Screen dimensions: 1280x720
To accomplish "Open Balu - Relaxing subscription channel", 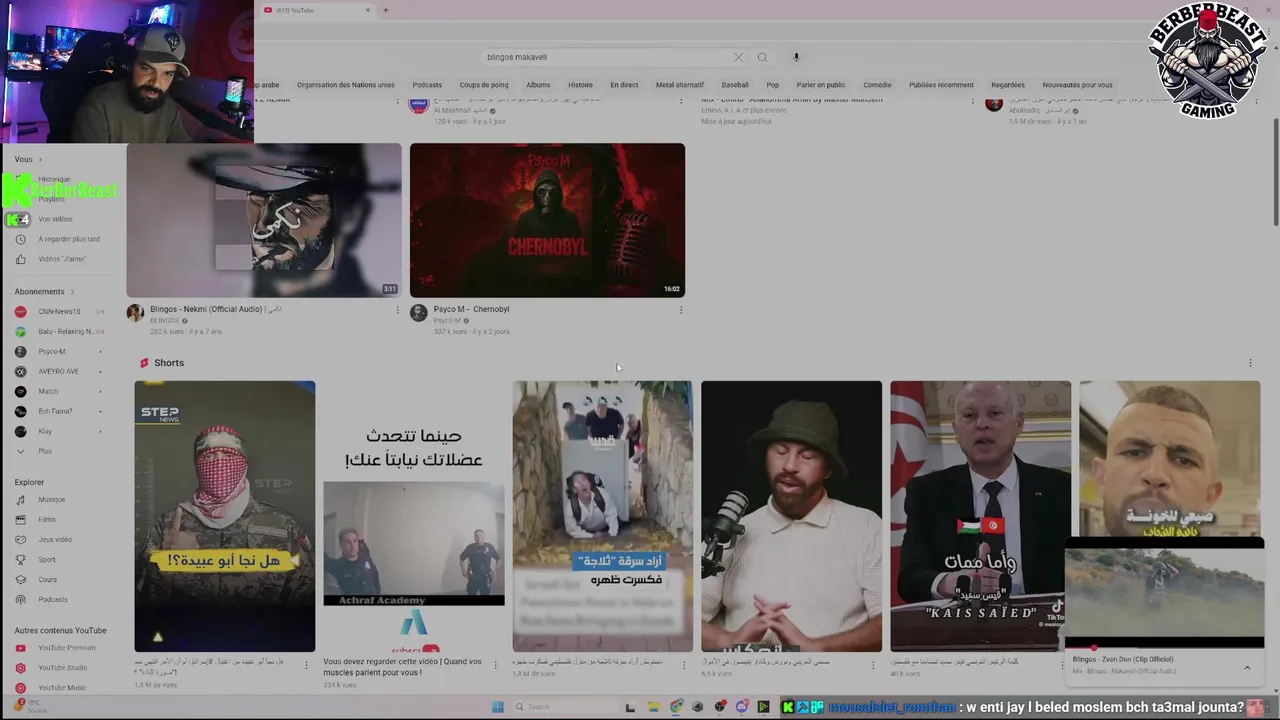I will [x=59, y=331].
